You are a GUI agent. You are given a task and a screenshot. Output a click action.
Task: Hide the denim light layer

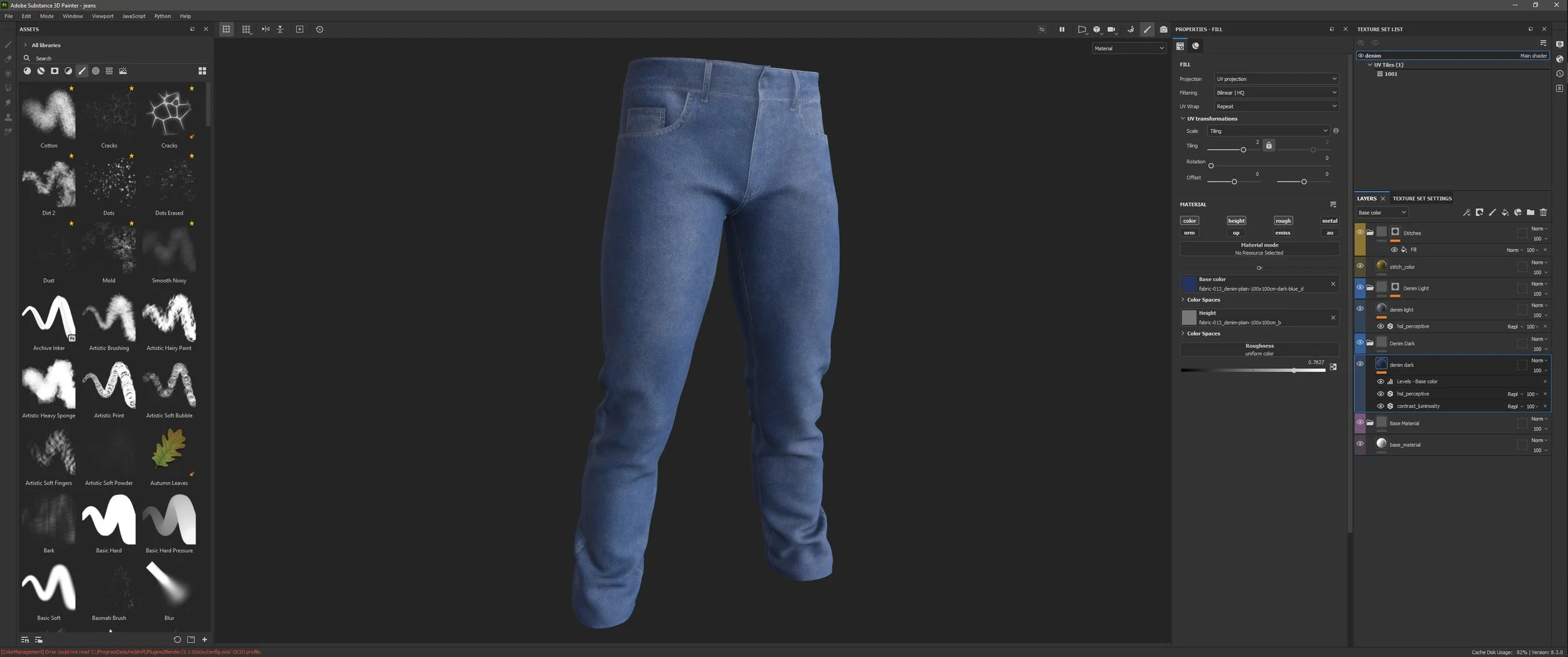click(1360, 309)
